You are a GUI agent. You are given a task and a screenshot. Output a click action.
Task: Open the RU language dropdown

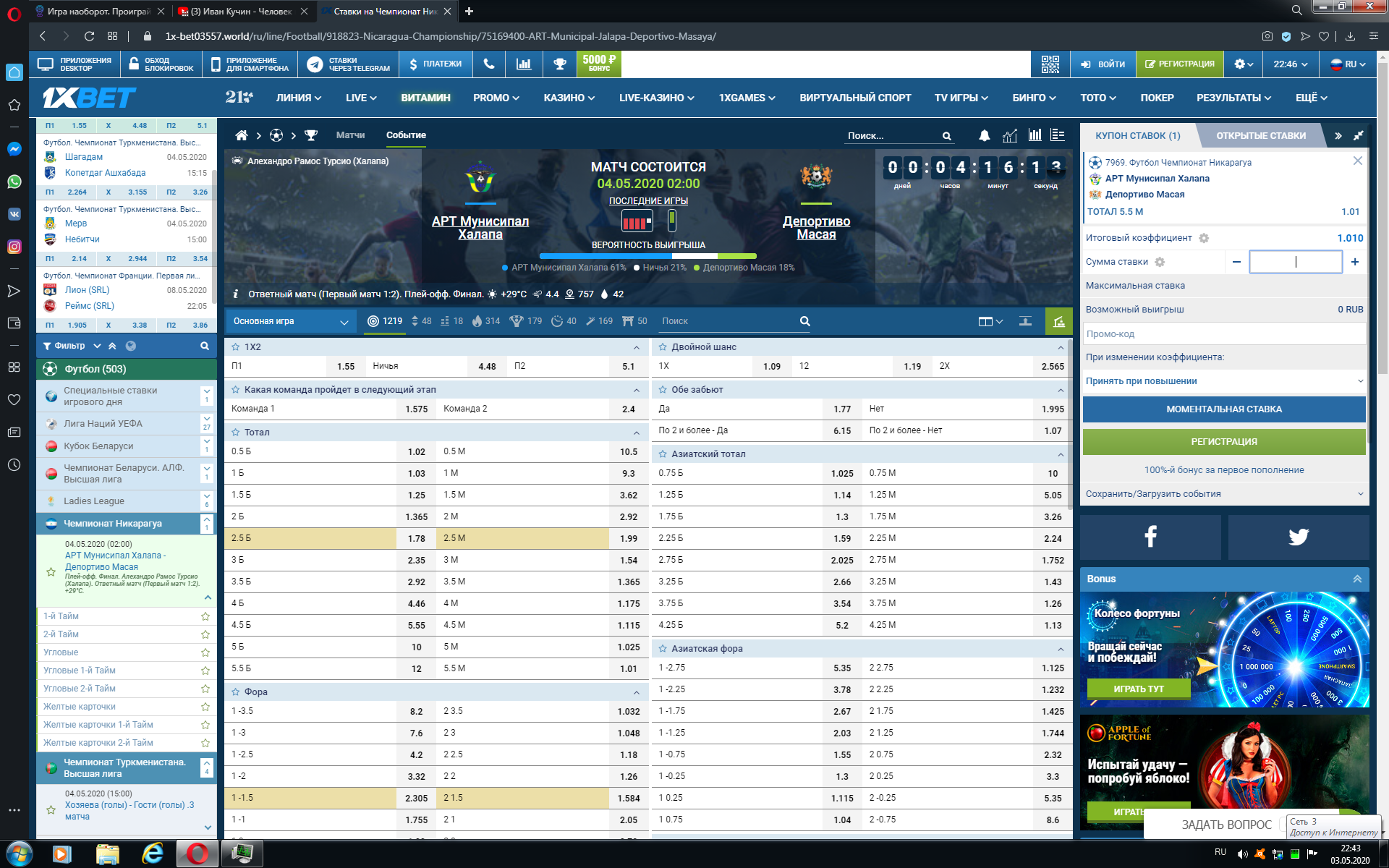[x=1348, y=64]
